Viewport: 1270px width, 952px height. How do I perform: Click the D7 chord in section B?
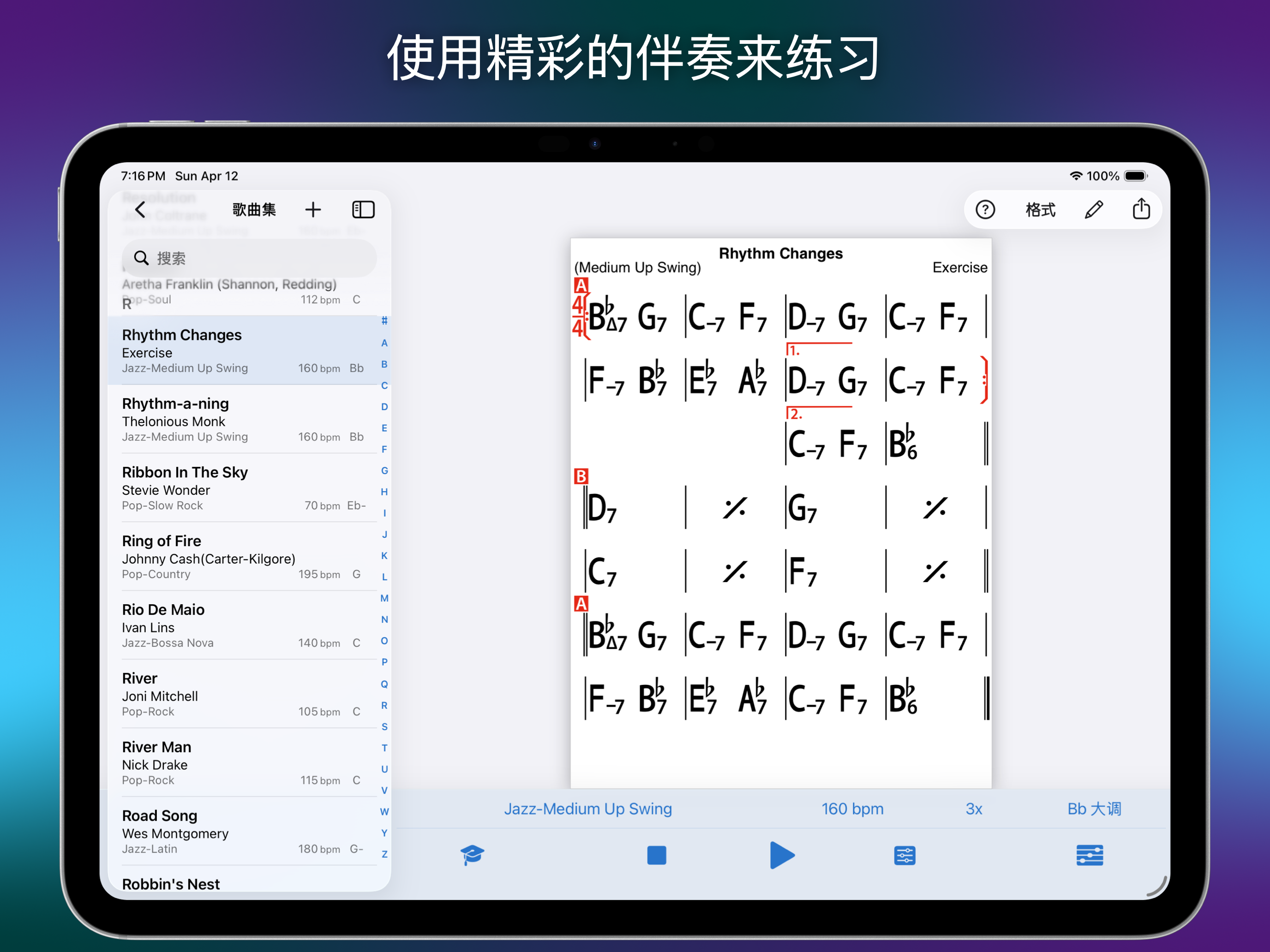coord(602,508)
